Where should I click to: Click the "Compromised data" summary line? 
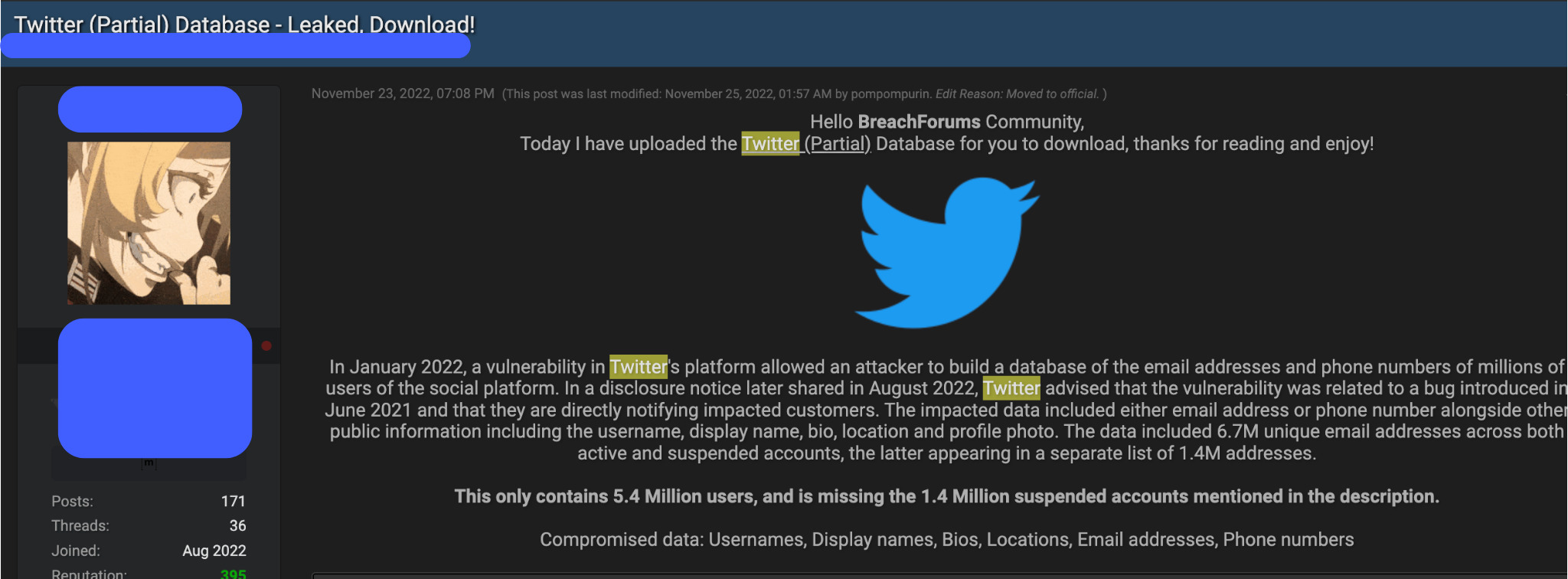(947, 539)
